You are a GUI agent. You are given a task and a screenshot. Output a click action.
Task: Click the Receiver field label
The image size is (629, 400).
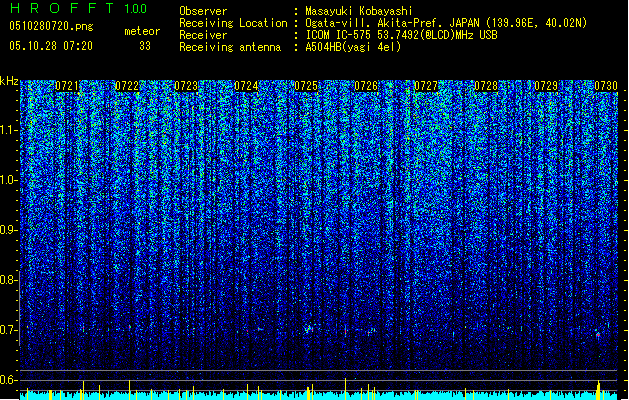203,35
